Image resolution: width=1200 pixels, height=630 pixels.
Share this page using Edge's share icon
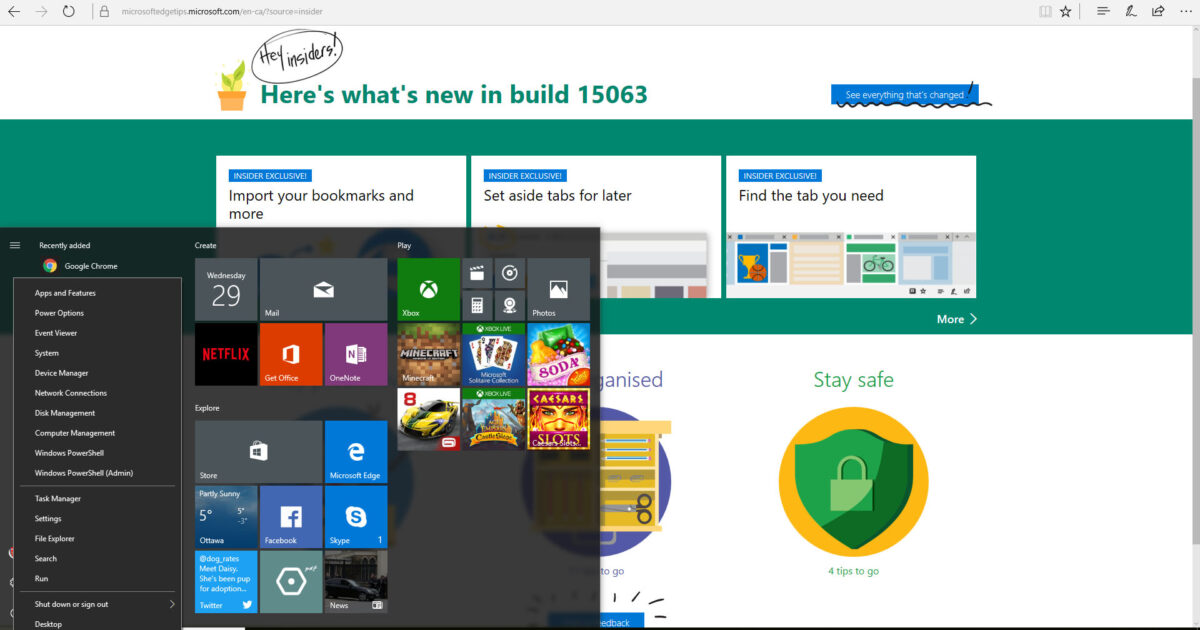click(1157, 11)
